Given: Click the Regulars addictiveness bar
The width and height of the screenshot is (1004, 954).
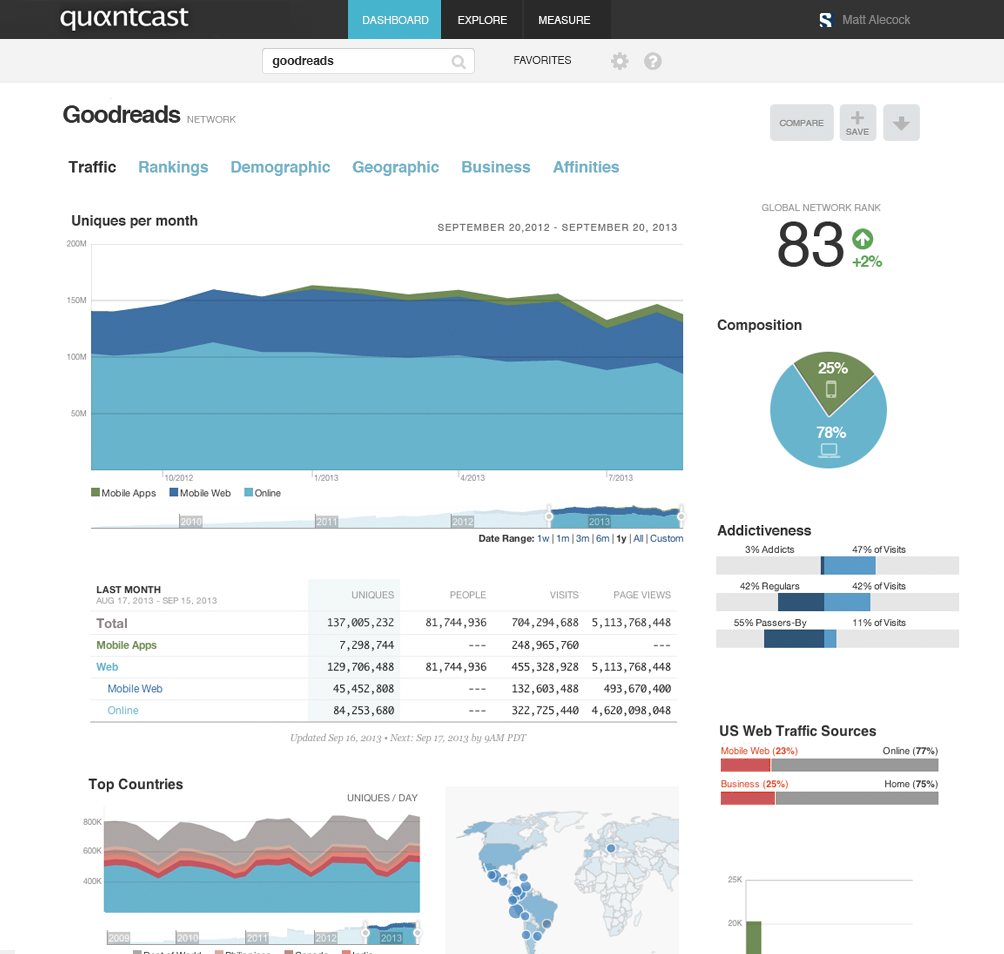Looking at the screenshot, I should pyautogui.click(x=838, y=602).
